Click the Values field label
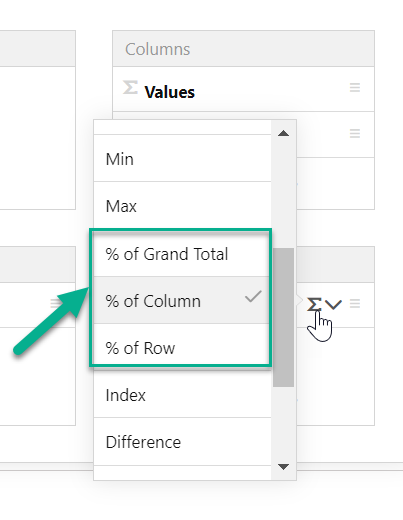 [169, 92]
